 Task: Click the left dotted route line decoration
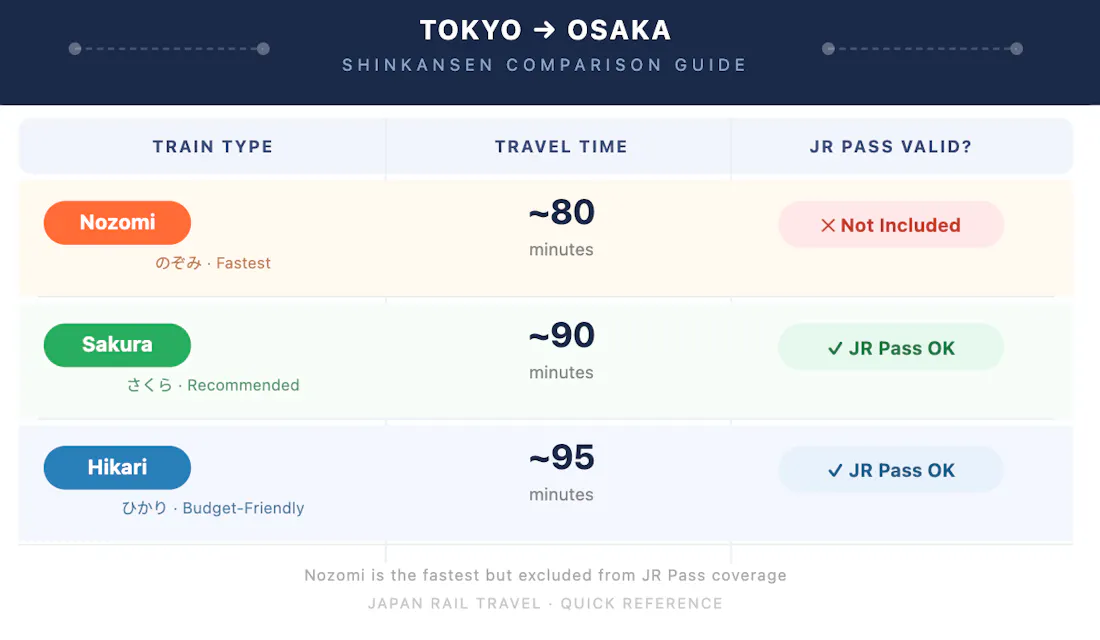click(x=169, y=48)
